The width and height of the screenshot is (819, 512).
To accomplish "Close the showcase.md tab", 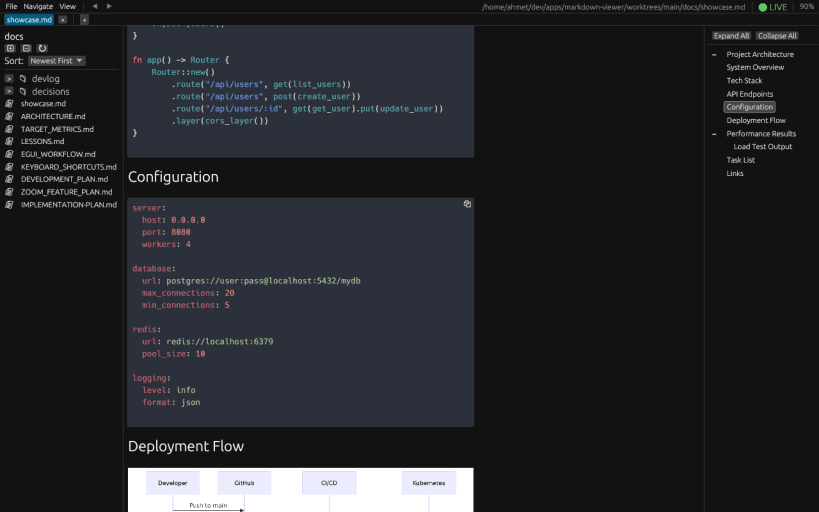I will 63,20.
